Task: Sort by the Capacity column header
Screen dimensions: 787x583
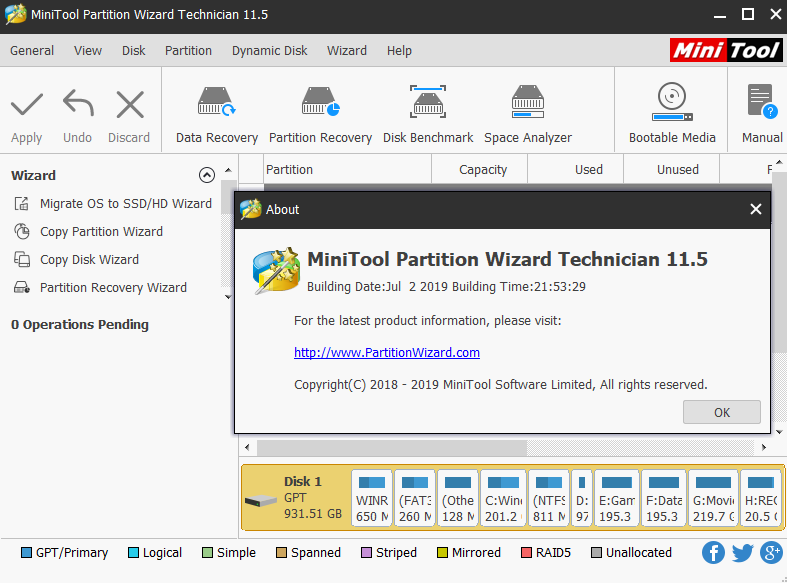Action: (x=480, y=170)
